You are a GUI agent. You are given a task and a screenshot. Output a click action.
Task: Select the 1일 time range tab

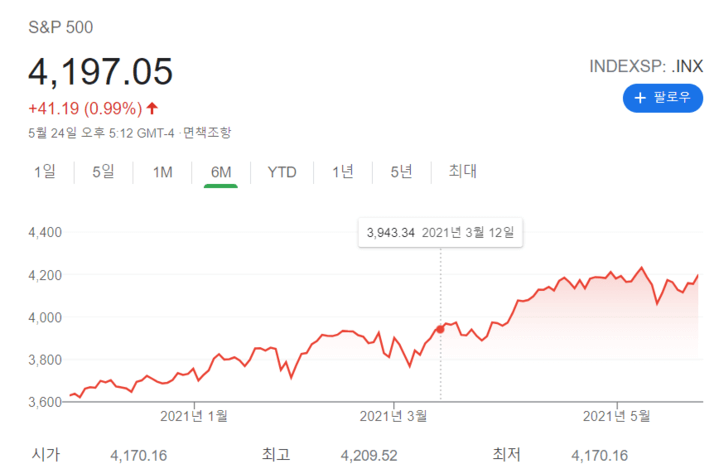[44, 172]
